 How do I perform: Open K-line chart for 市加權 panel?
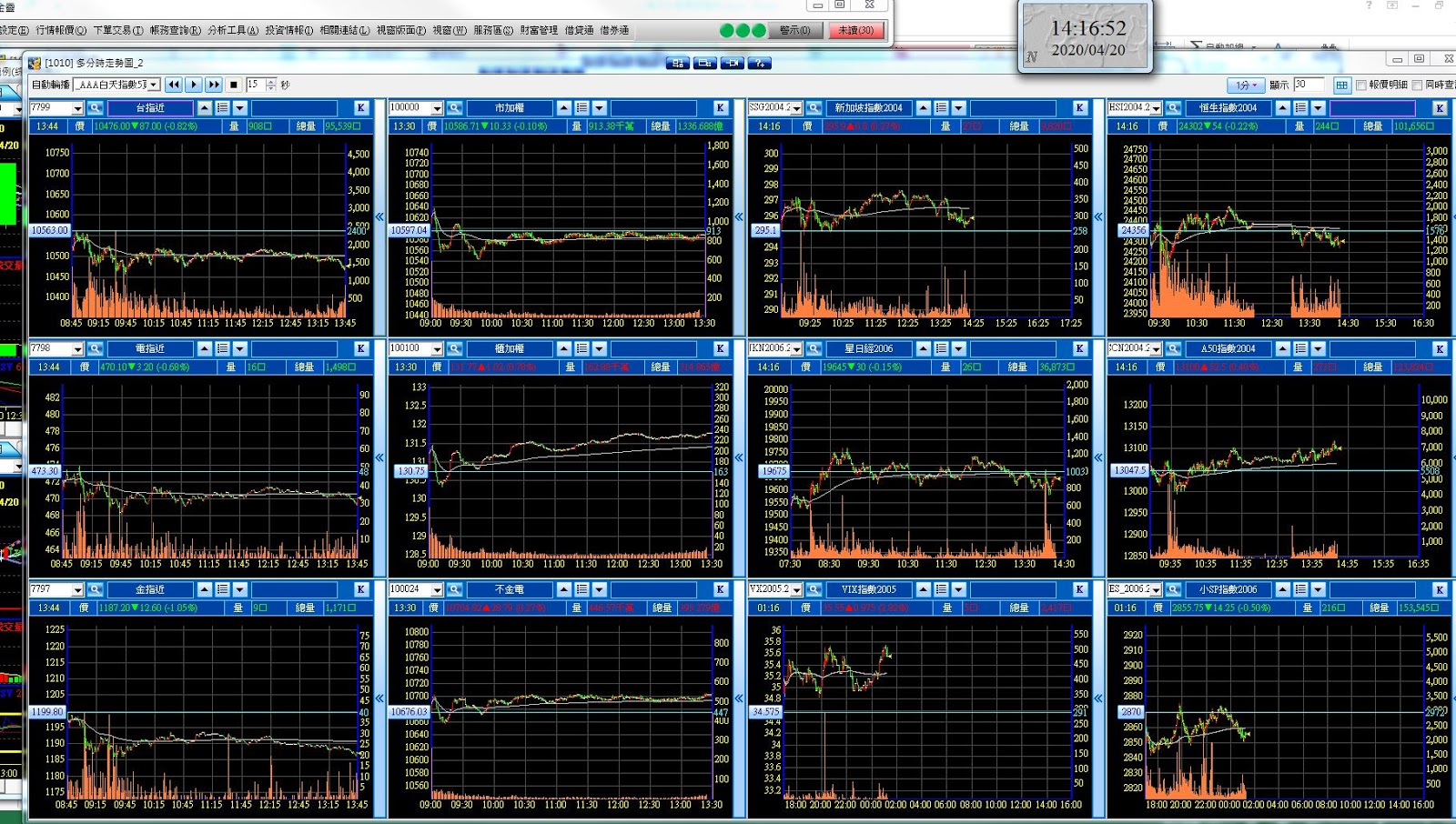pyautogui.click(x=720, y=108)
